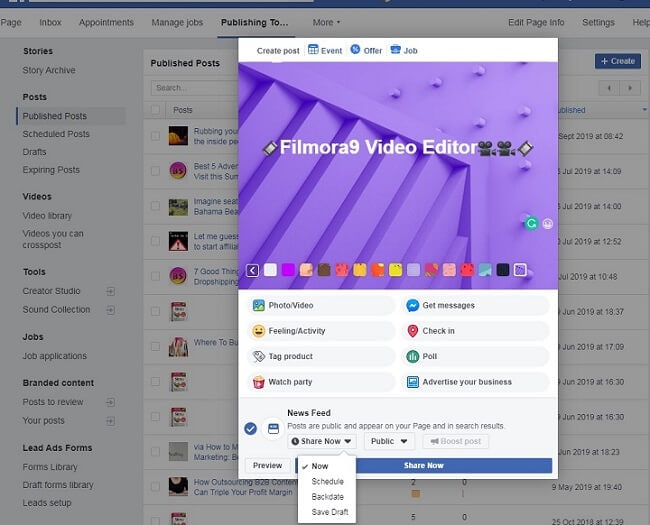This screenshot has width=650, height=525.
Task: Click the Tag product tag icon
Action: (x=259, y=357)
